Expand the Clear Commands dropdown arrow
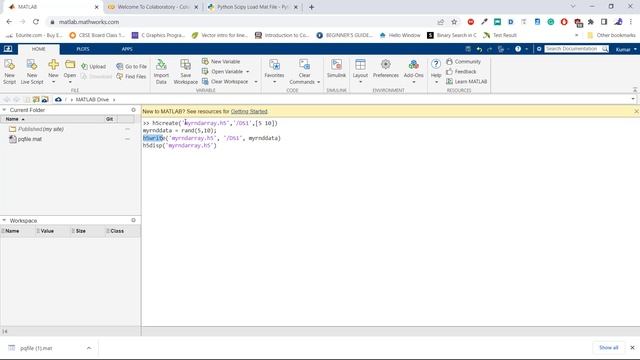 pyautogui.click(x=318, y=82)
